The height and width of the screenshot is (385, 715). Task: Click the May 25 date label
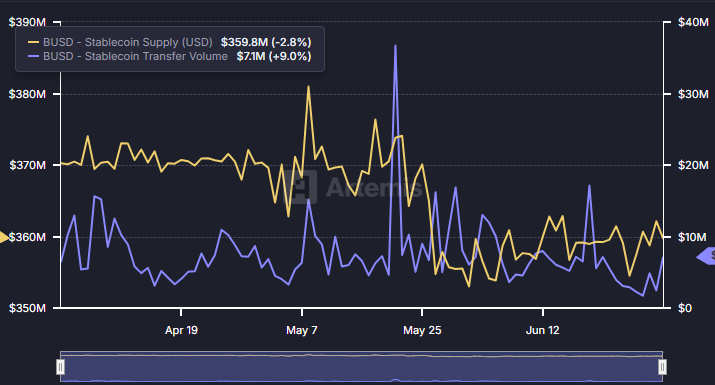[x=422, y=330]
